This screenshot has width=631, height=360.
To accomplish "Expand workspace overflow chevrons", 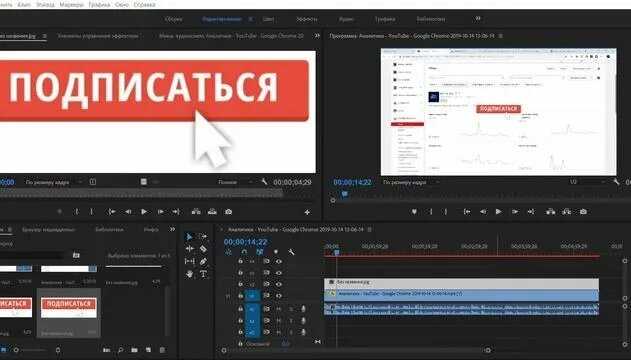I will click(478, 19).
